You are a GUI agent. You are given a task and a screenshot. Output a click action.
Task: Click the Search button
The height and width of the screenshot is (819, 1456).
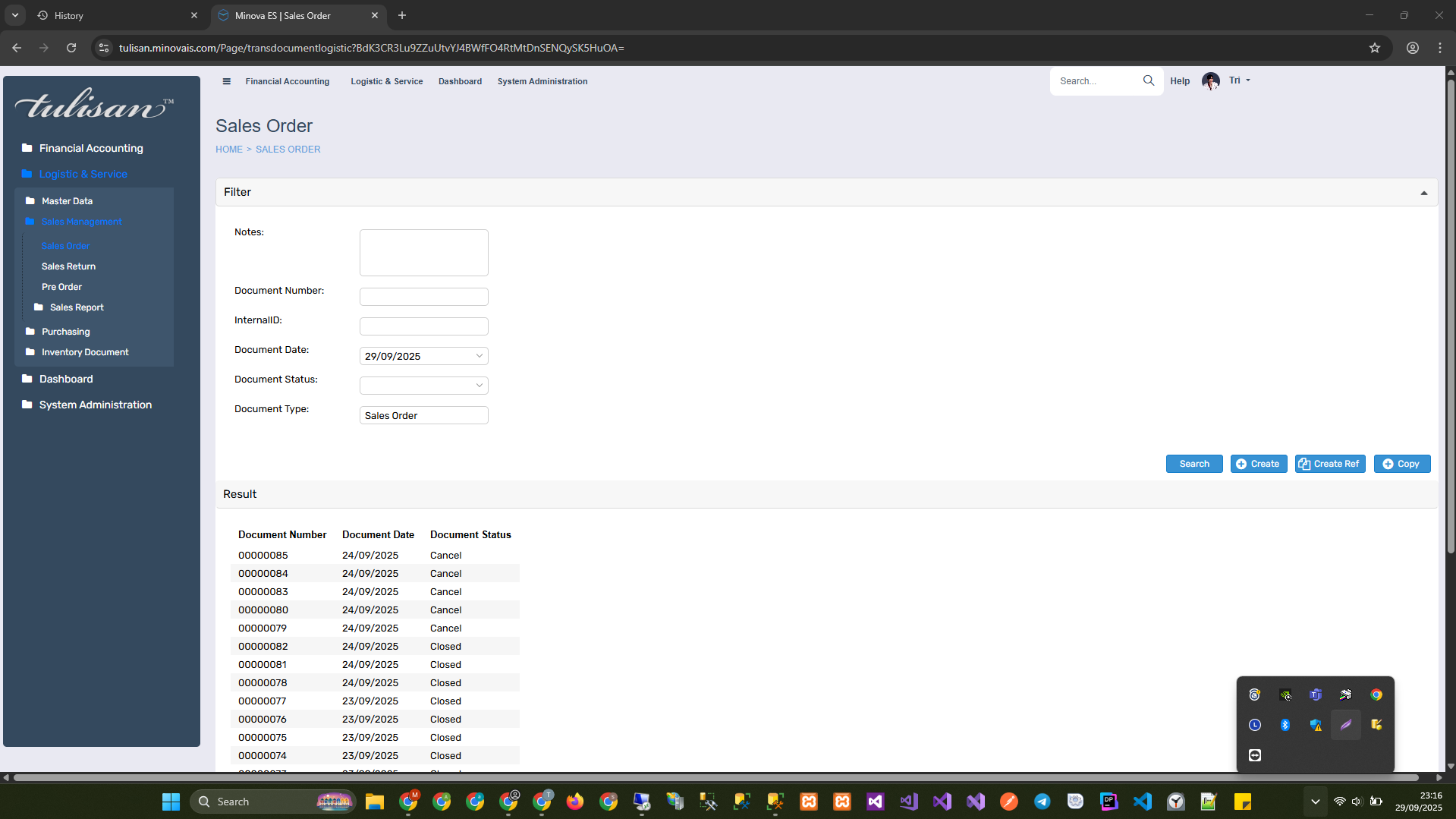coord(1193,464)
